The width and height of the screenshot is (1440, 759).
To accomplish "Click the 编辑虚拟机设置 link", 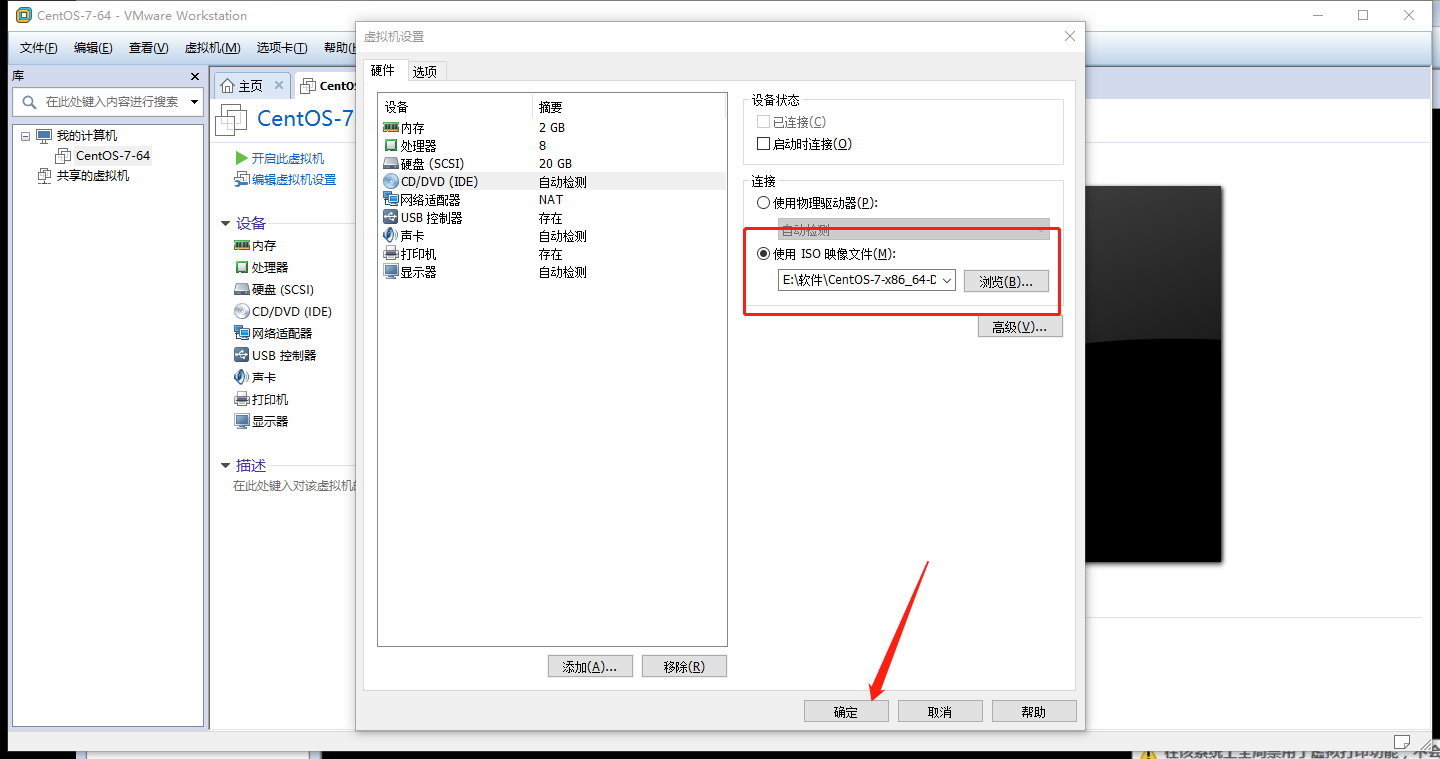I will pos(294,179).
